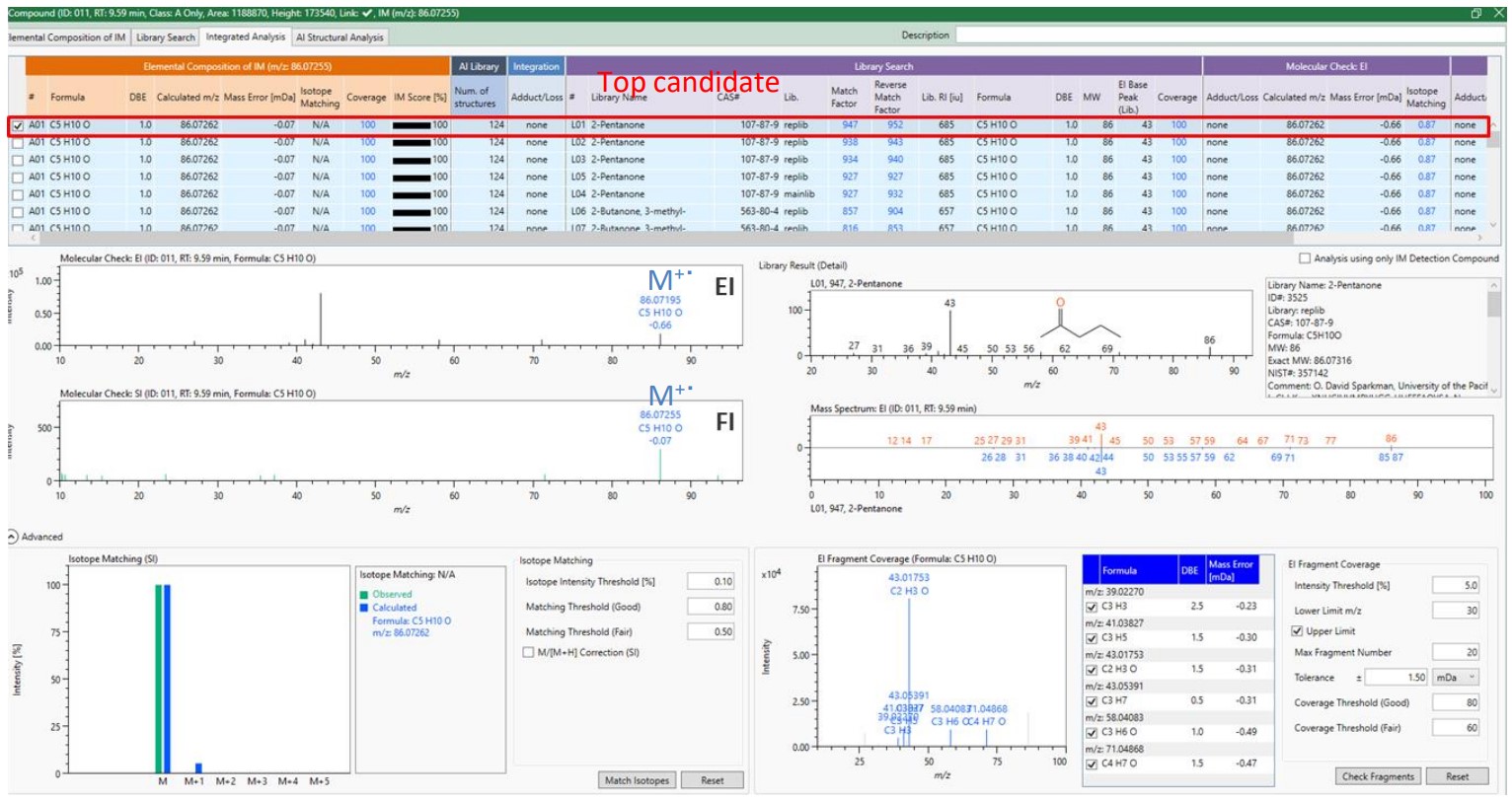Switch to the Library Search tab
The image size is (1512, 801).
[165, 37]
